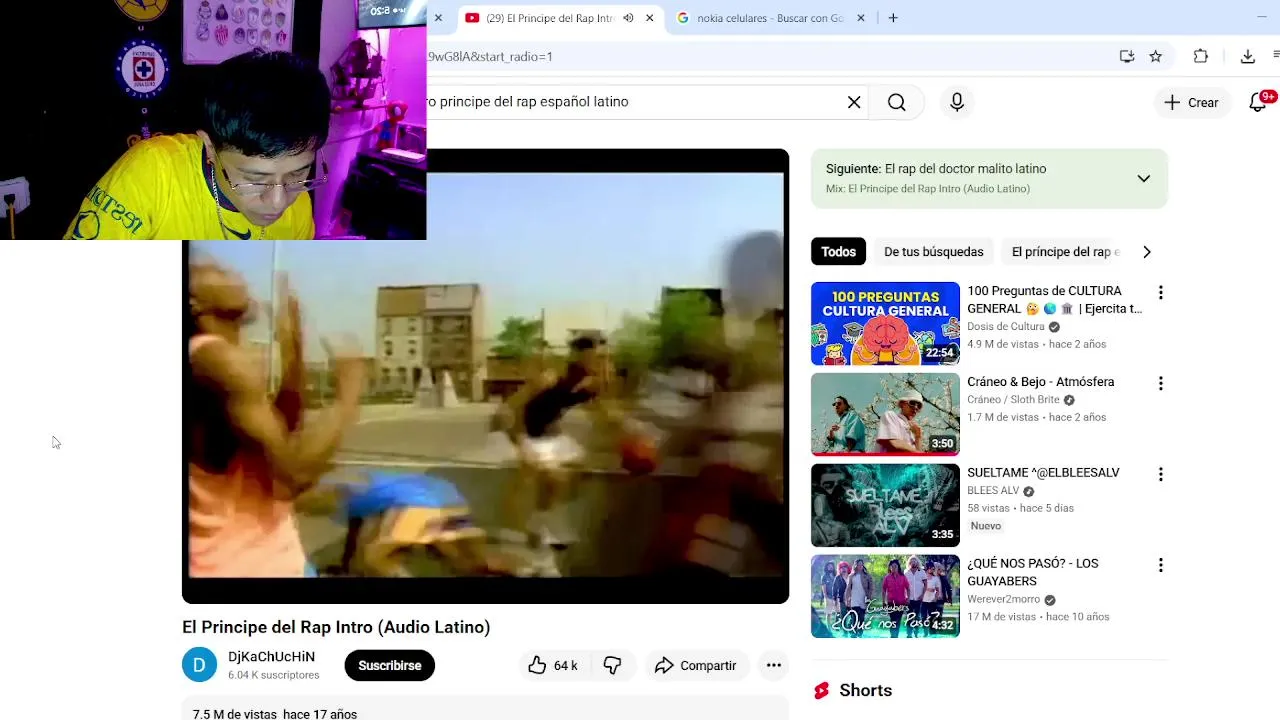Click the video player area
Screen dimensions: 1280x720
point(485,376)
